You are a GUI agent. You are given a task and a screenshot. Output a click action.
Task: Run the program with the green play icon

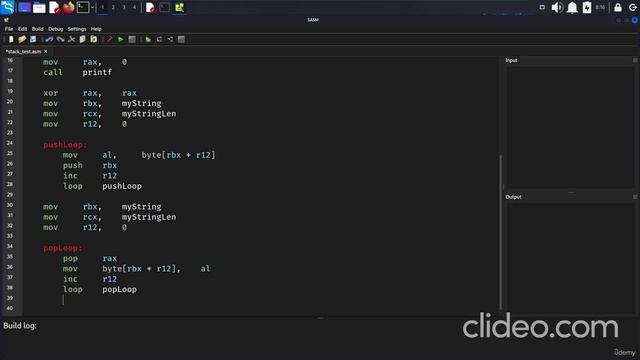coord(121,40)
